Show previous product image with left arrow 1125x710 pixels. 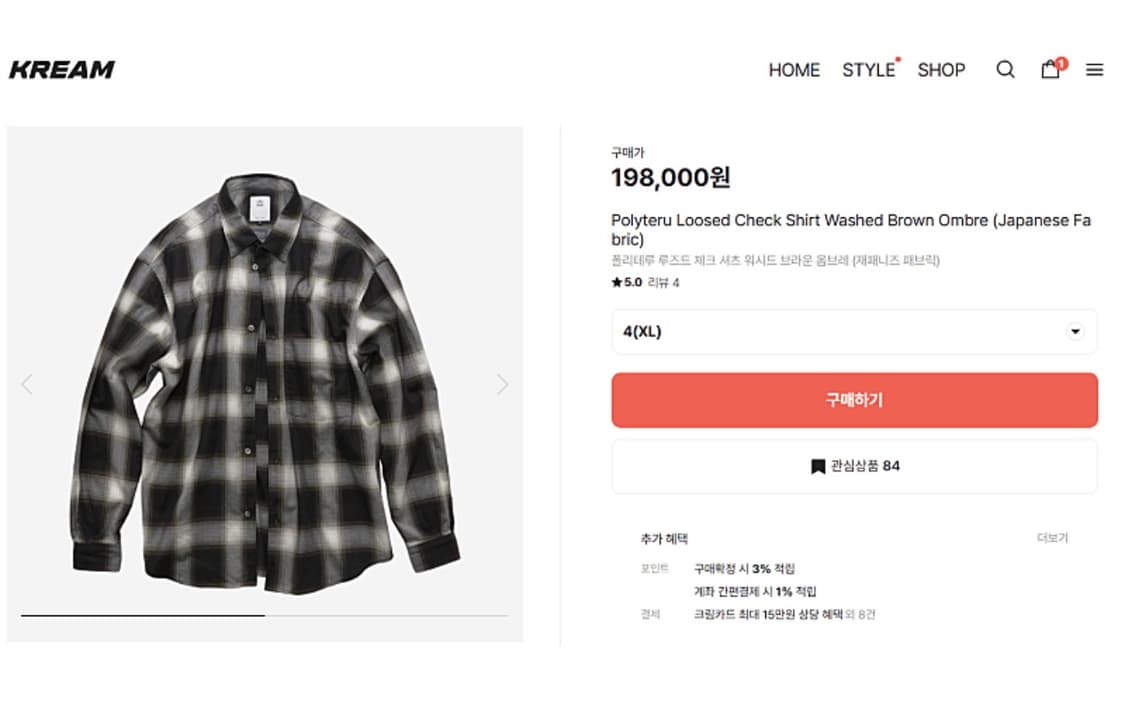pos(27,384)
